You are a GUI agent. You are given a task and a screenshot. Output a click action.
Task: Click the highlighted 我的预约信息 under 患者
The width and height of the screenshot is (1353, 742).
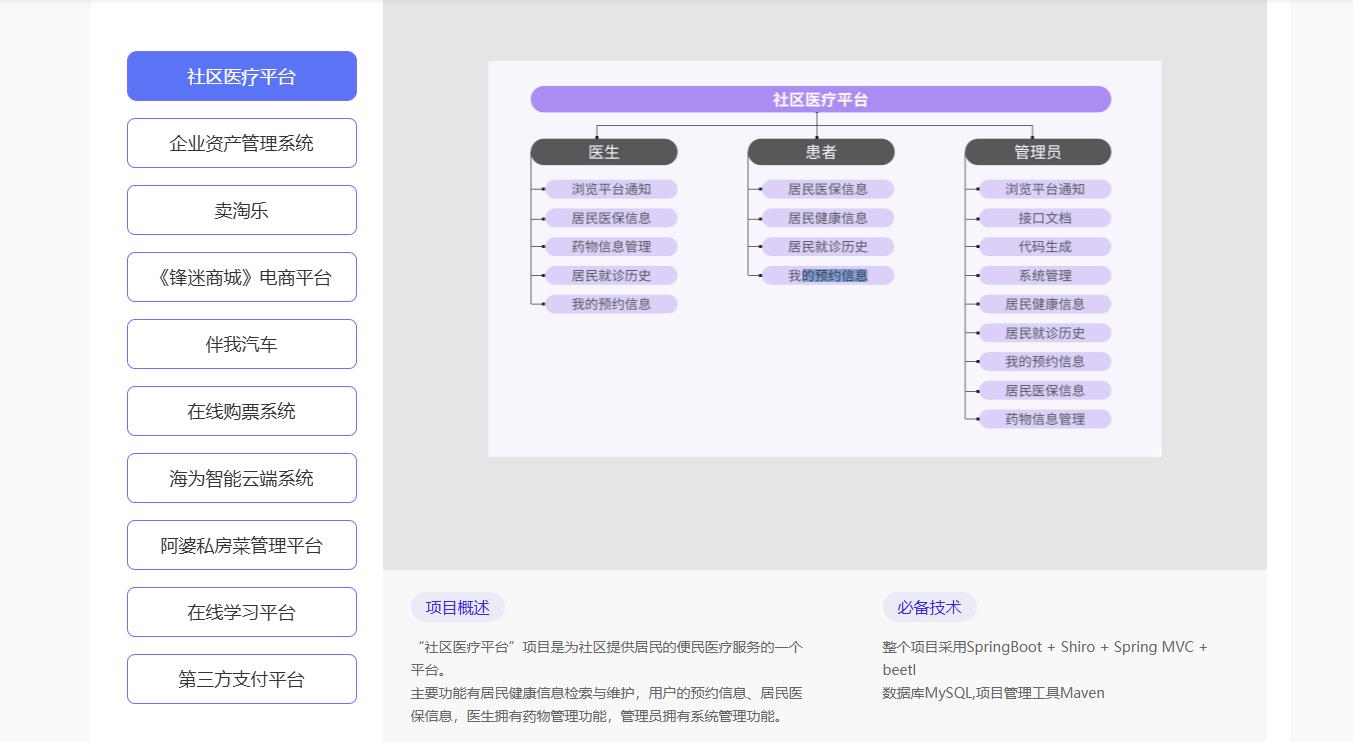[x=828, y=275]
